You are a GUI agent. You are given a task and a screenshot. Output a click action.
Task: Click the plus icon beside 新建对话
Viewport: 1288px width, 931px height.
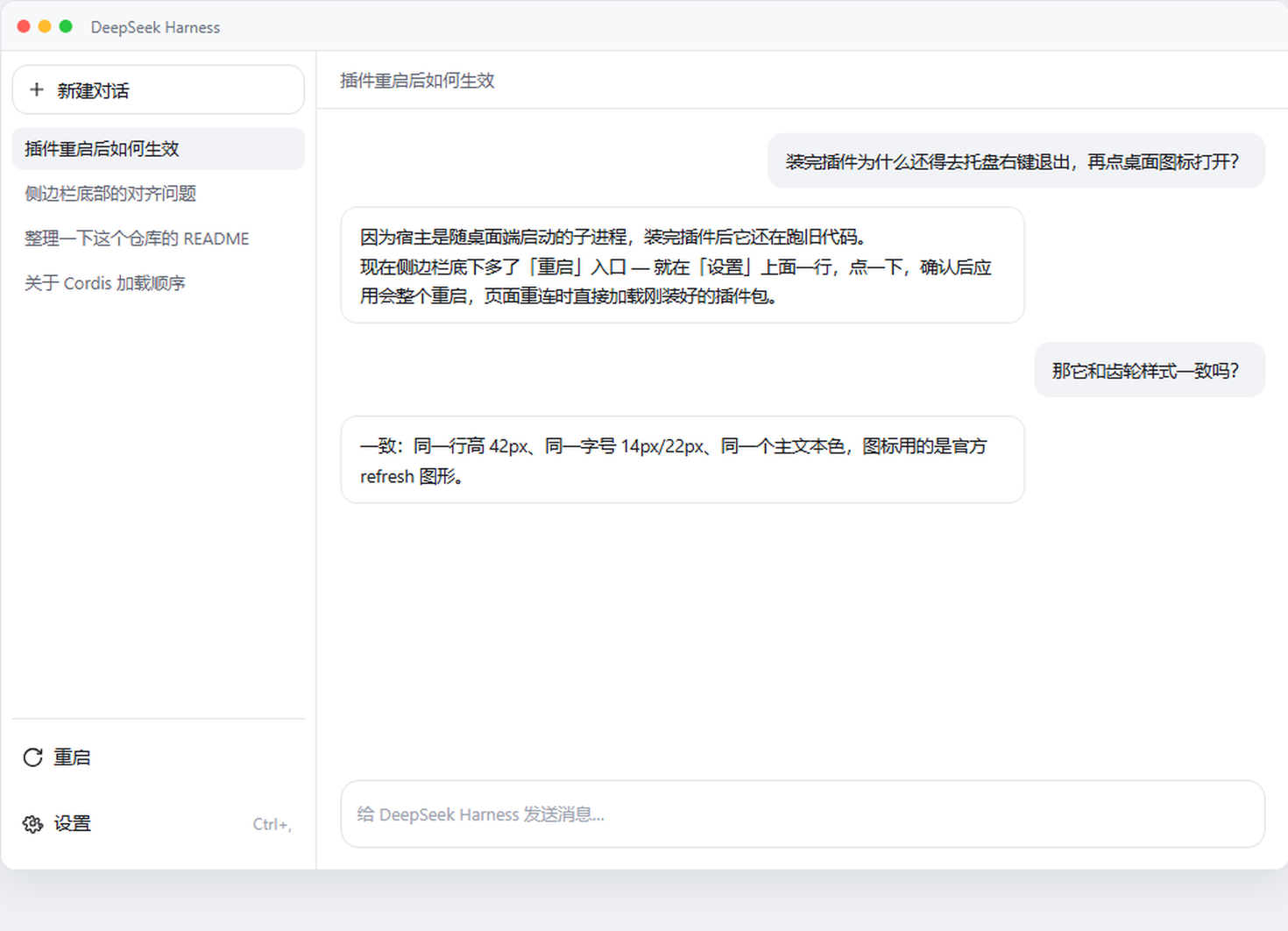tap(37, 89)
